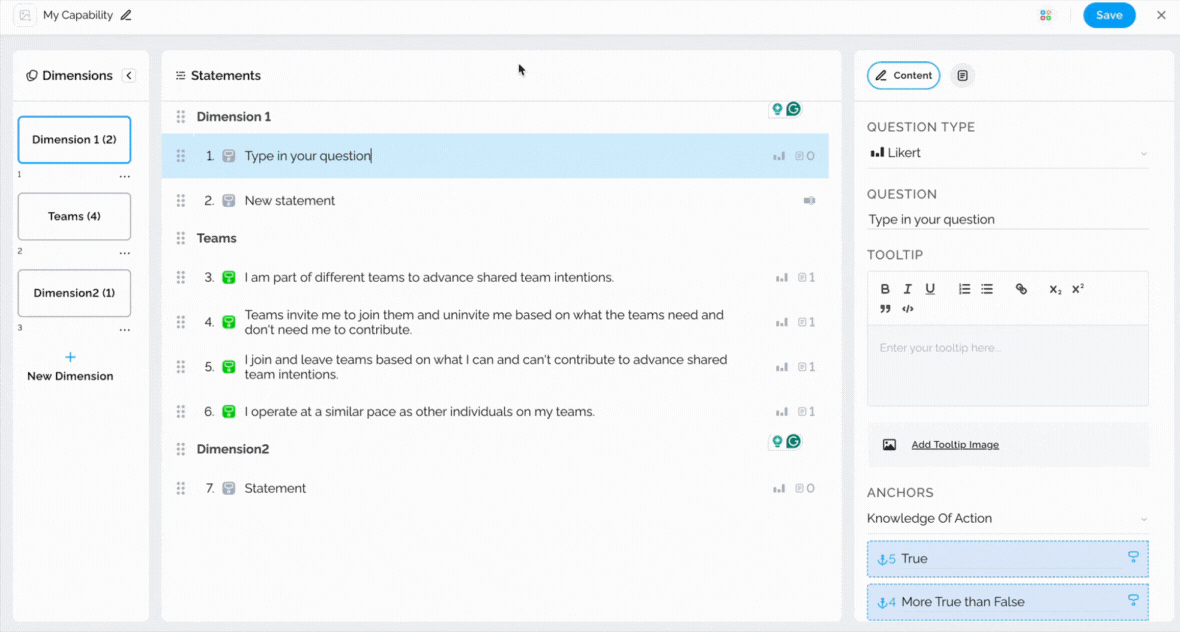Image resolution: width=1180 pixels, height=632 pixels.
Task: Click the color icon on the True anchor
Action: click(x=1133, y=558)
